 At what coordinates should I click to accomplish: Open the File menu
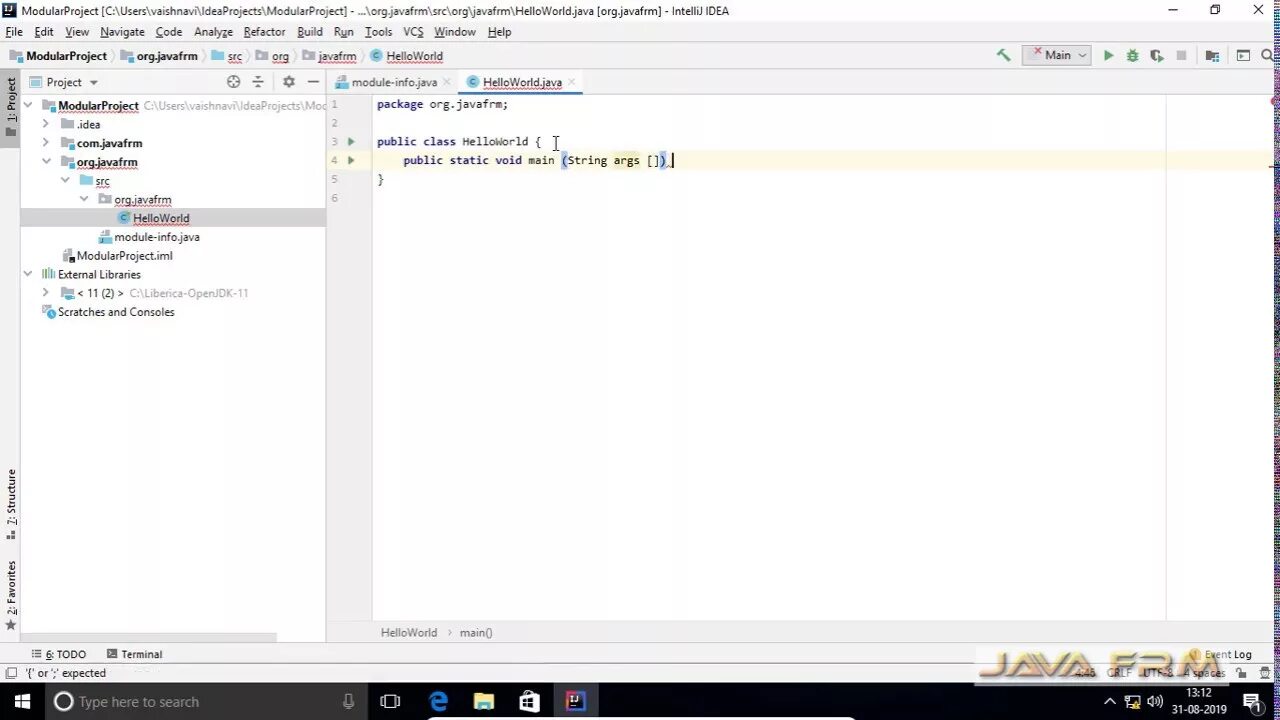pos(14,32)
